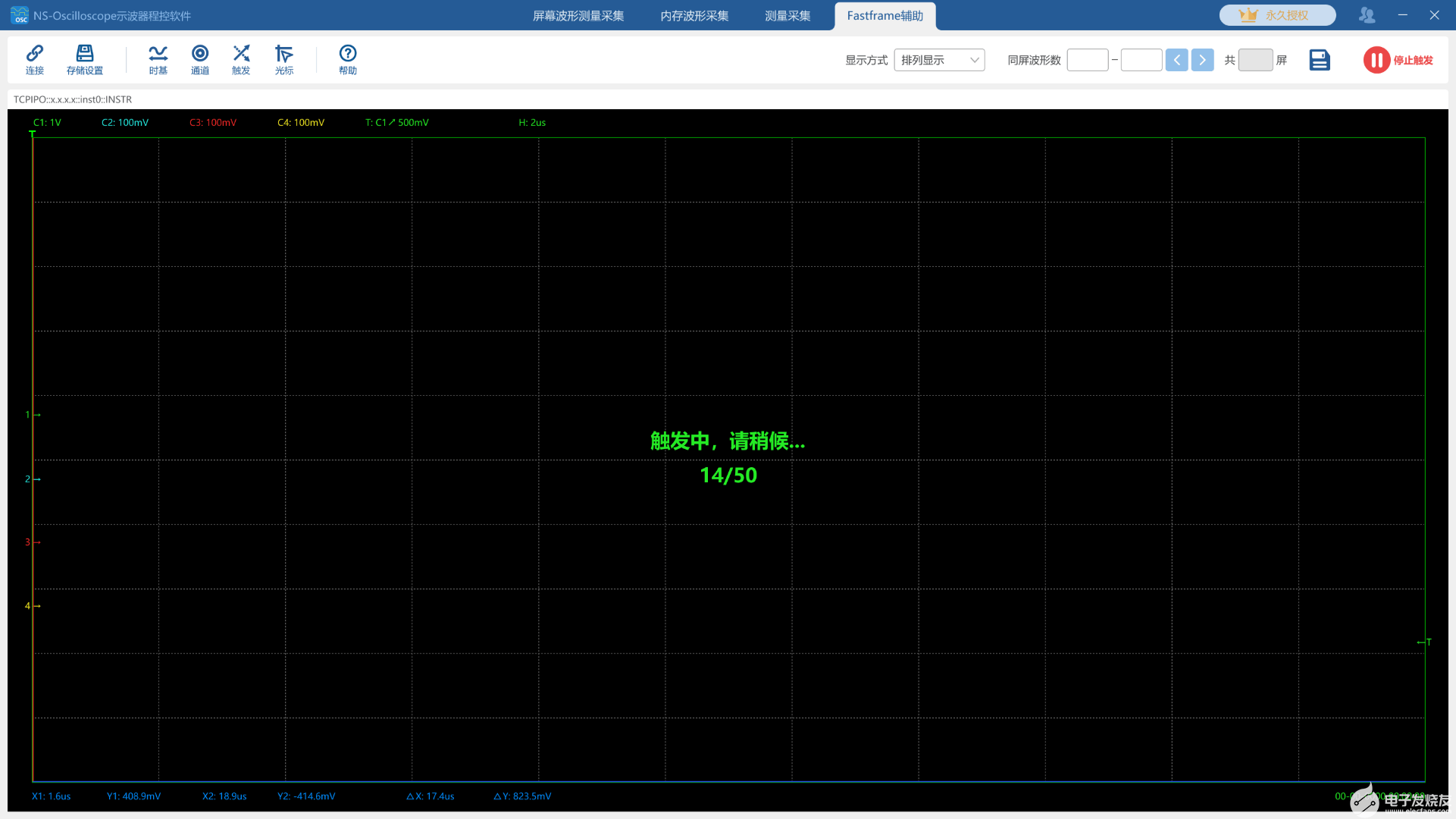Open the 触发 trigger settings
1456x819 pixels.
(x=241, y=59)
